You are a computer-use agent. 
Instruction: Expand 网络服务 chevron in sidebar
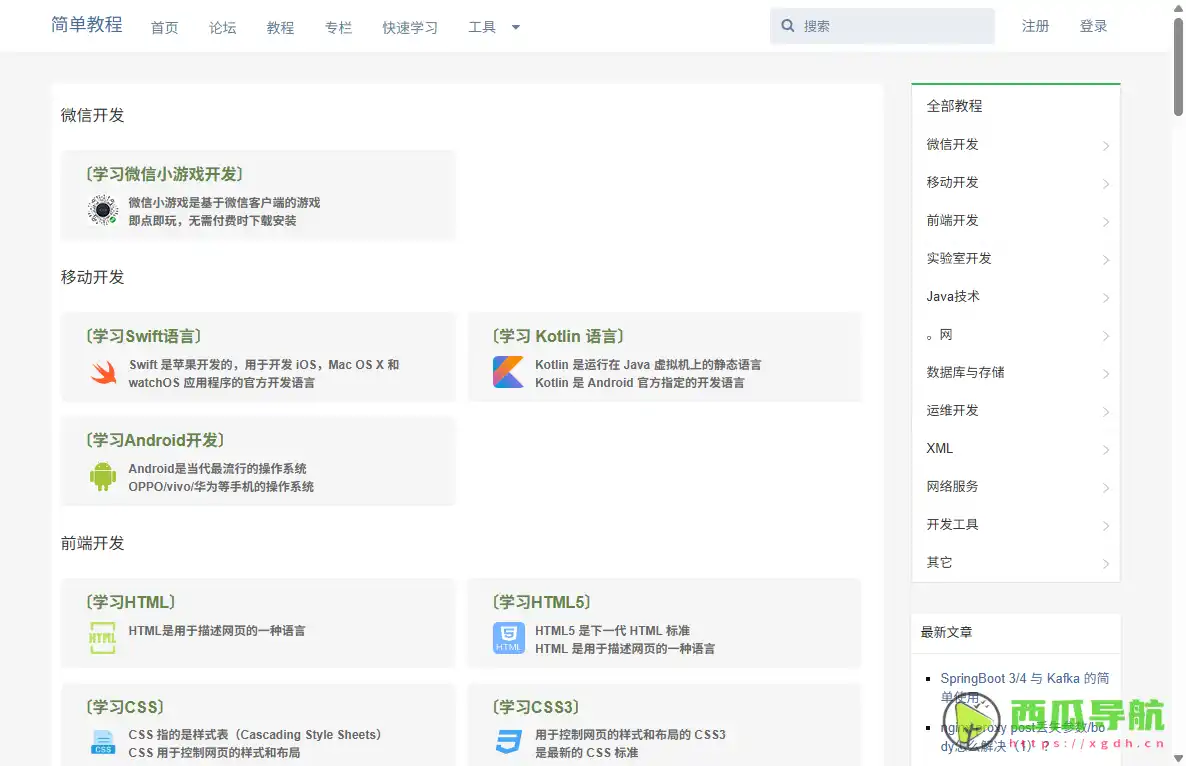(x=1106, y=488)
